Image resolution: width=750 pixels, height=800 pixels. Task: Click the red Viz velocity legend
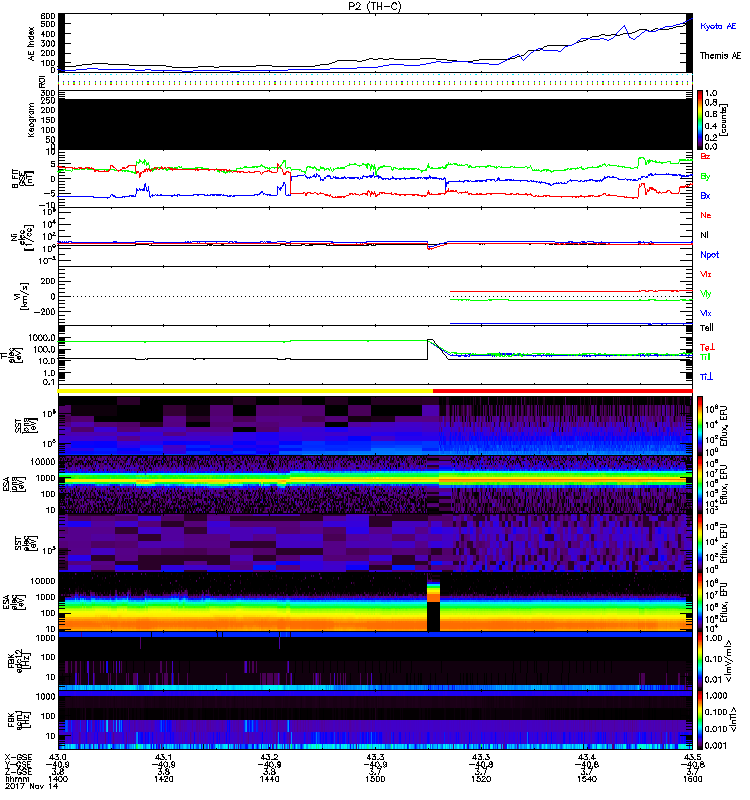tap(705, 274)
